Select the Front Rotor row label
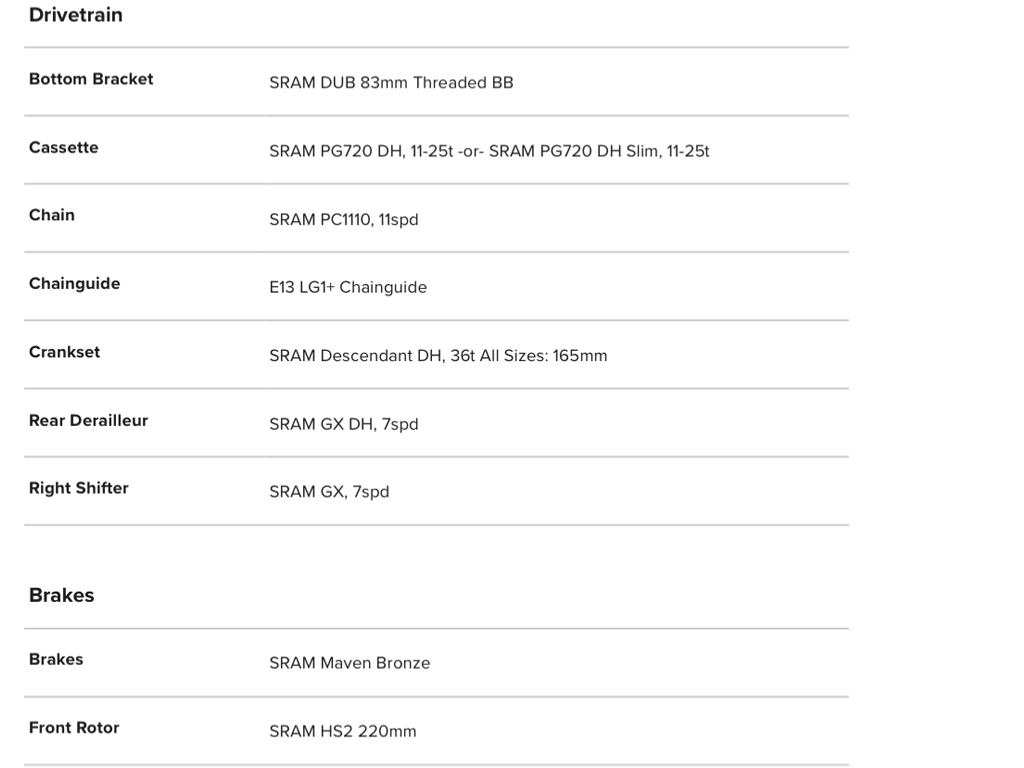 [x=74, y=728]
